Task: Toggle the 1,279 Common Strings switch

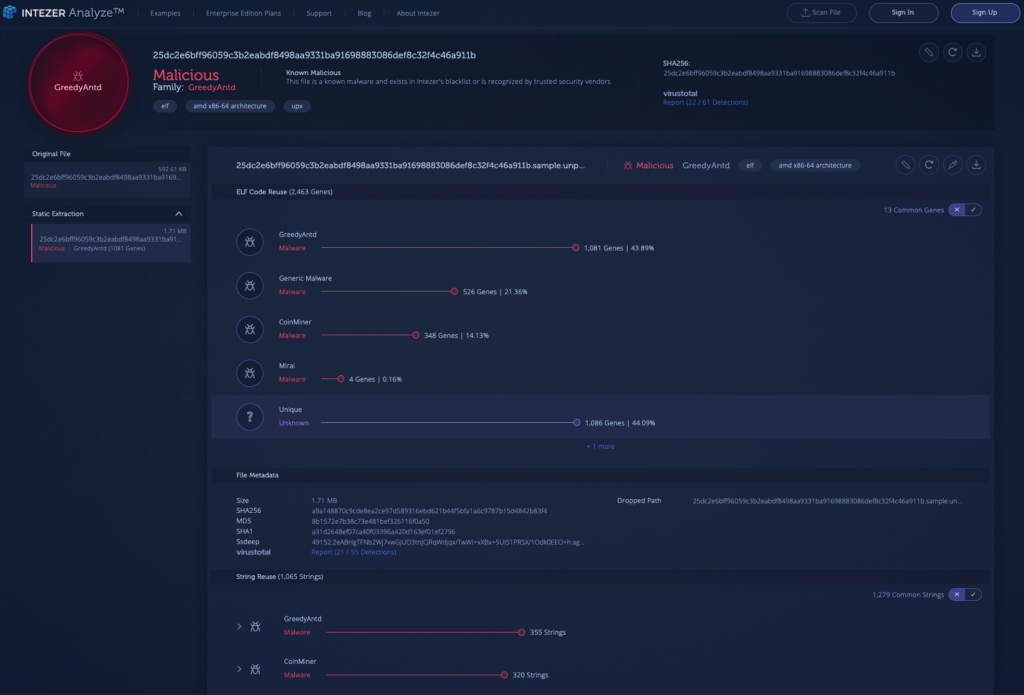Action: click(x=965, y=594)
